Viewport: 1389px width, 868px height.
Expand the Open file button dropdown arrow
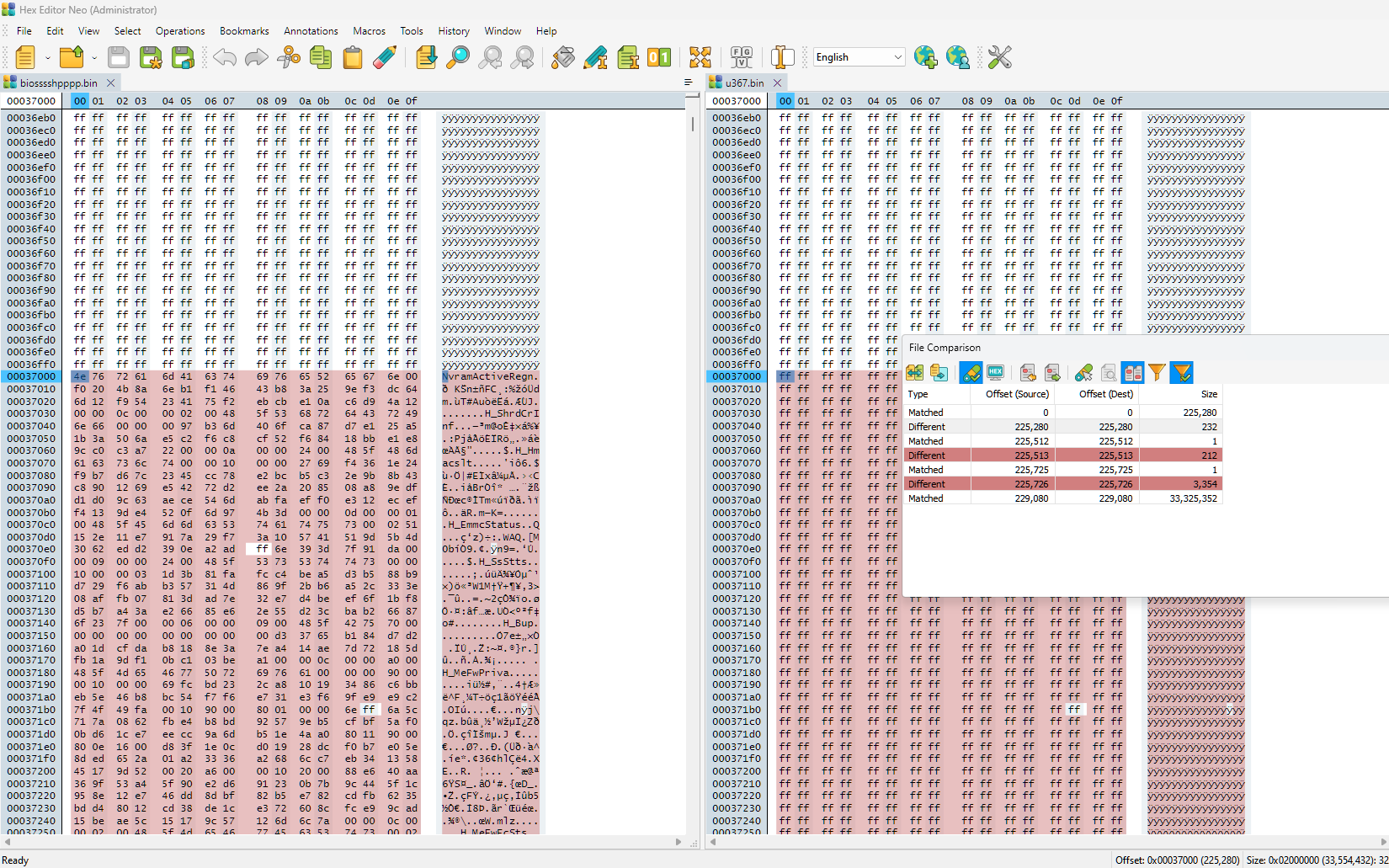tap(94, 58)
